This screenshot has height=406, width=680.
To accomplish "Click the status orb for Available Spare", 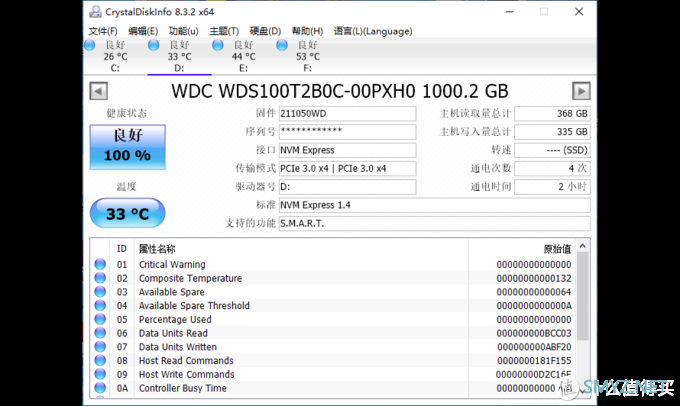I will coord(100,291).
